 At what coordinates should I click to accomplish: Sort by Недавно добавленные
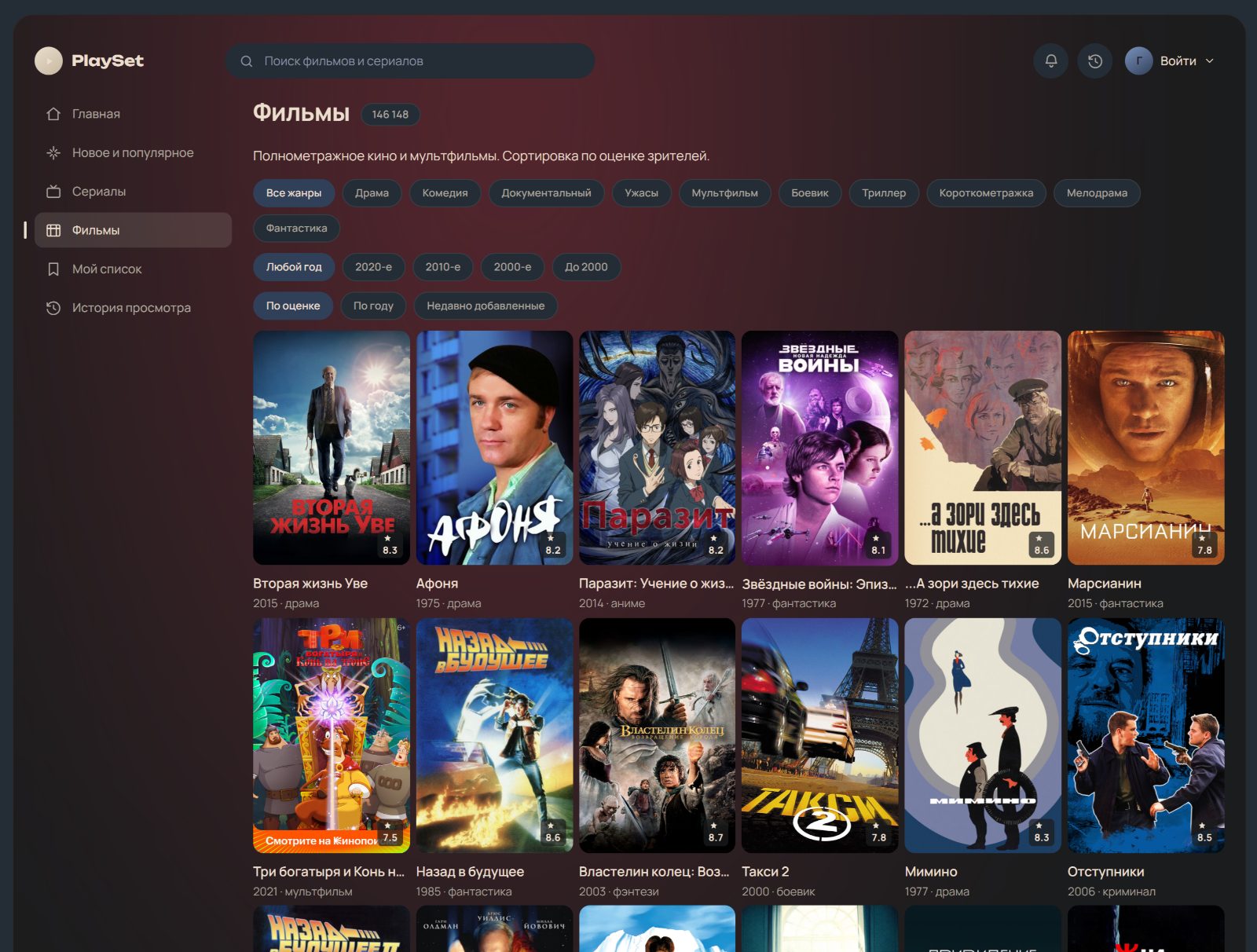[x=486, y=306]
